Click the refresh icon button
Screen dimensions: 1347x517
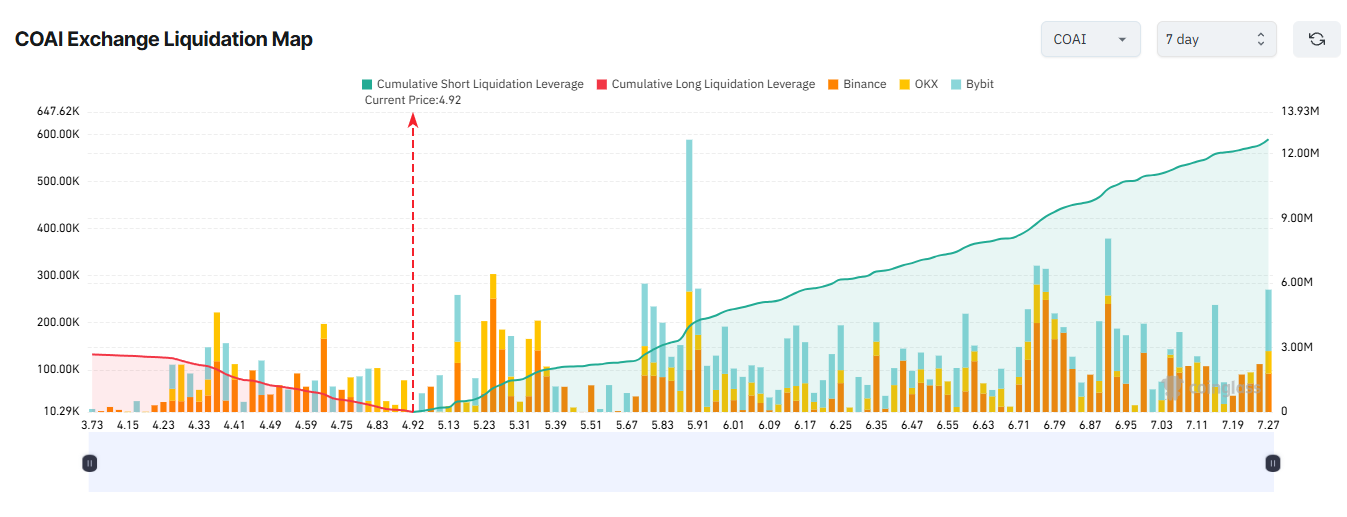[1317, 40]
